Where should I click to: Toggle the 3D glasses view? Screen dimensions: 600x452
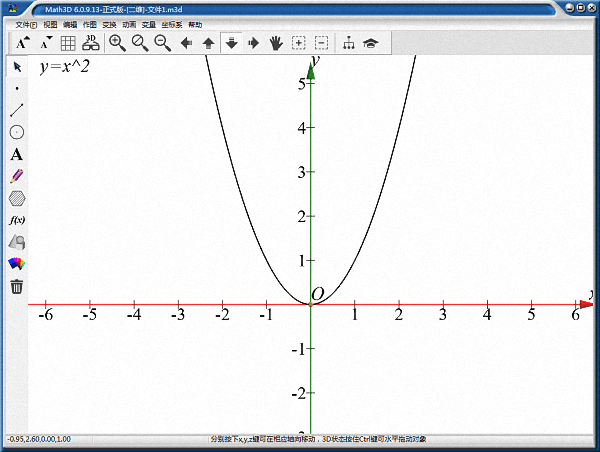click(91, 43)
